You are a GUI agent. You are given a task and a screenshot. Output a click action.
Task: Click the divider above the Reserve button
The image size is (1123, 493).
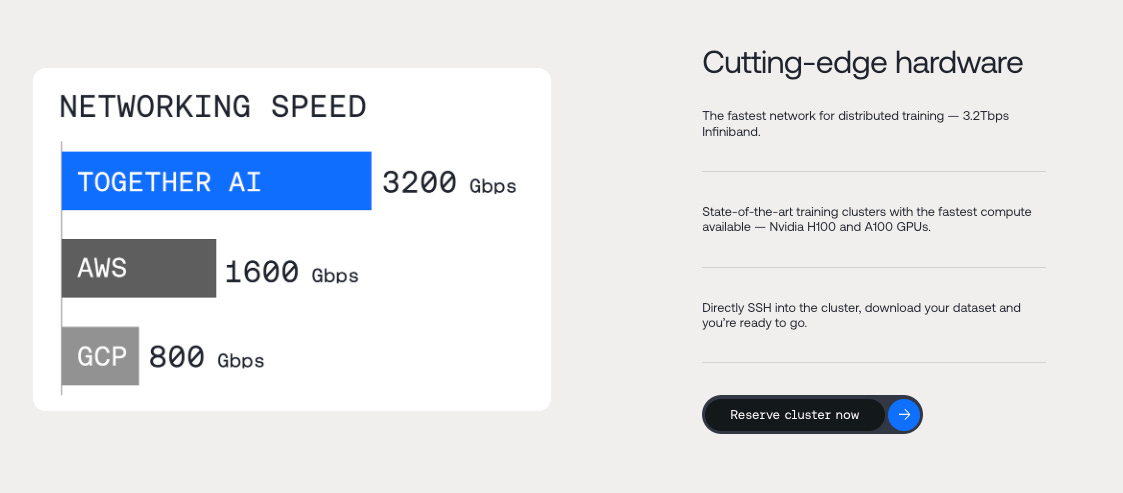tap(874, 363)
